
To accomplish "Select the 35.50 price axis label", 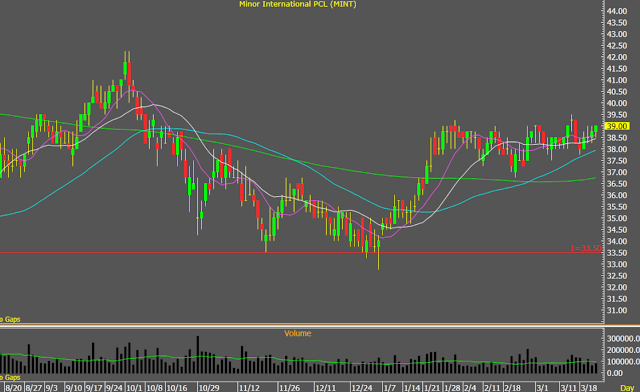I will [x=617, y=207].
